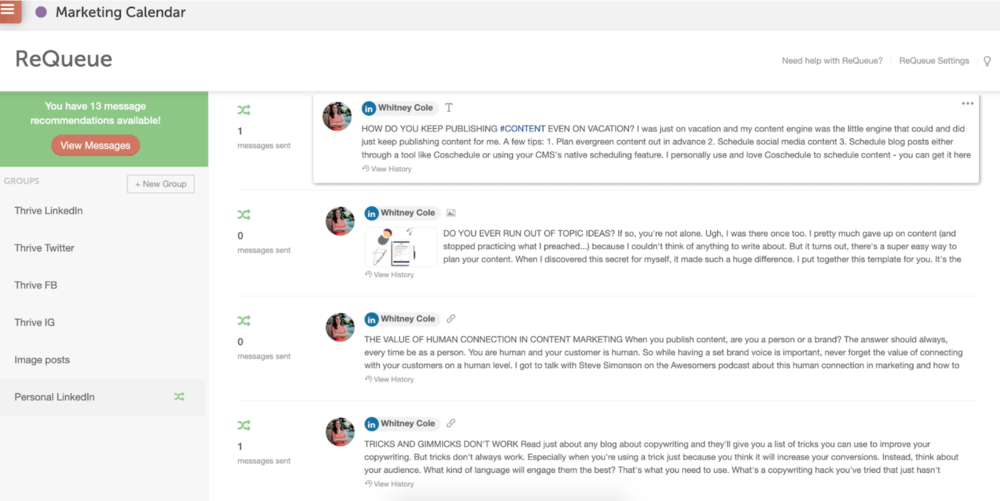
Task: Click the 13 message recommendations text
Action: click(96, 113)
